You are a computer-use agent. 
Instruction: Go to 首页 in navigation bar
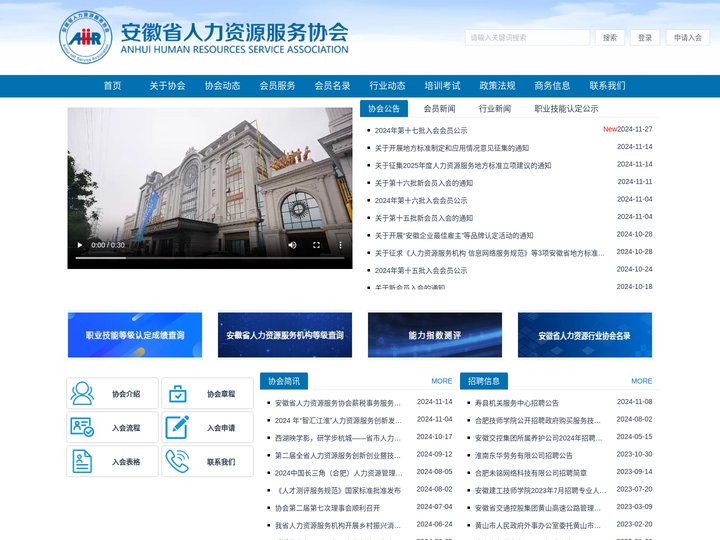[112, 86]
